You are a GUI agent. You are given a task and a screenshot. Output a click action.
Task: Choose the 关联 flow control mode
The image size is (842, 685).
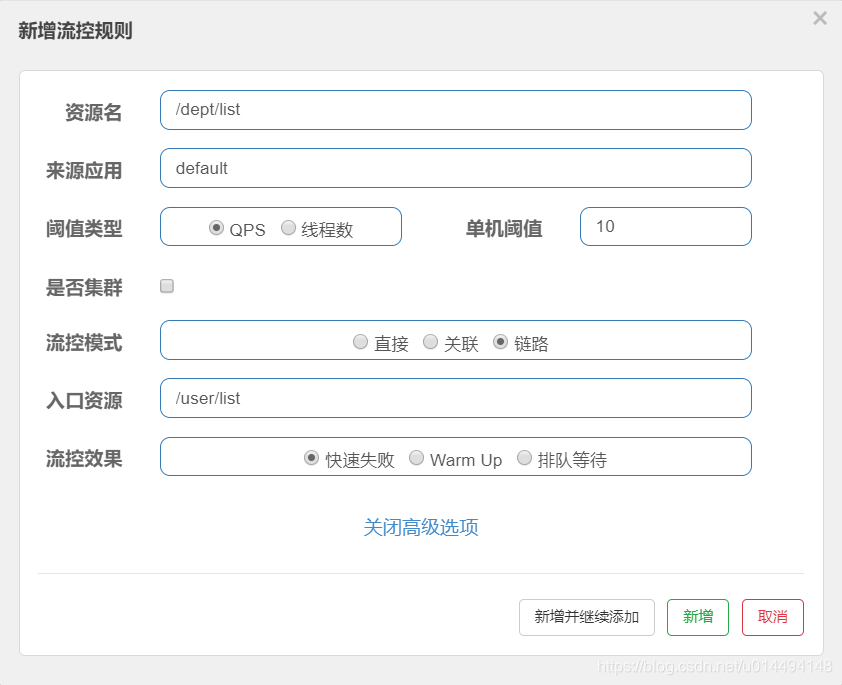point(429,341)
